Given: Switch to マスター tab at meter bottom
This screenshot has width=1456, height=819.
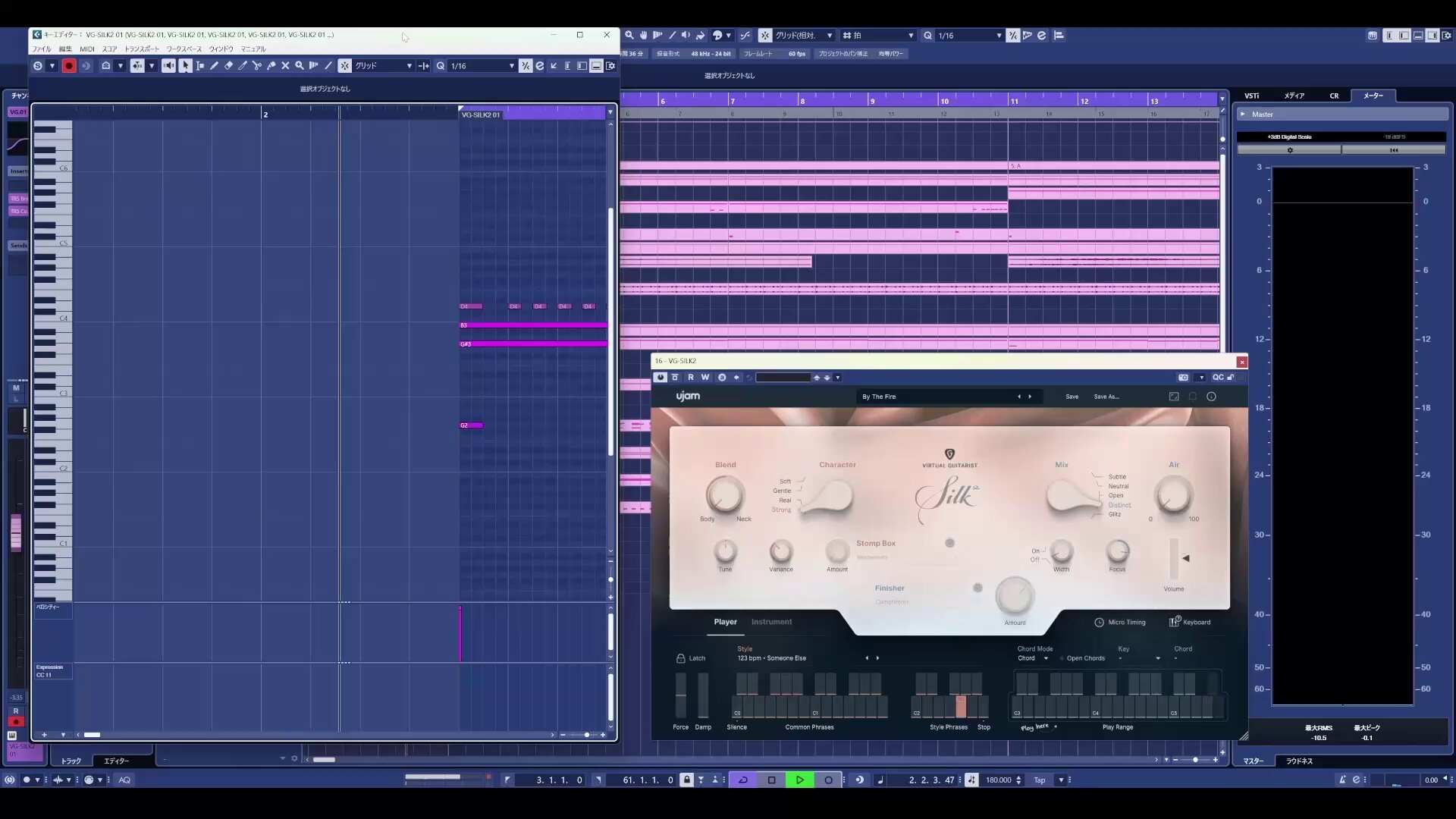Looking at the screenshot, I should 1254,761.
